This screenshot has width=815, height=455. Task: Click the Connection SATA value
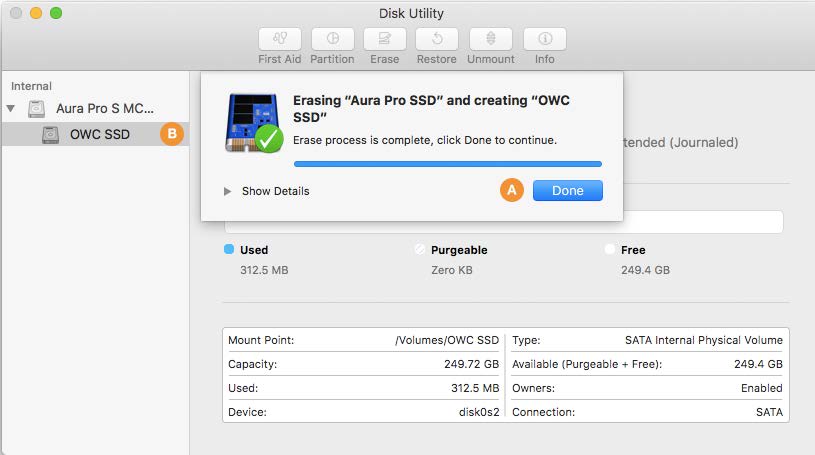tap(769, 412)
